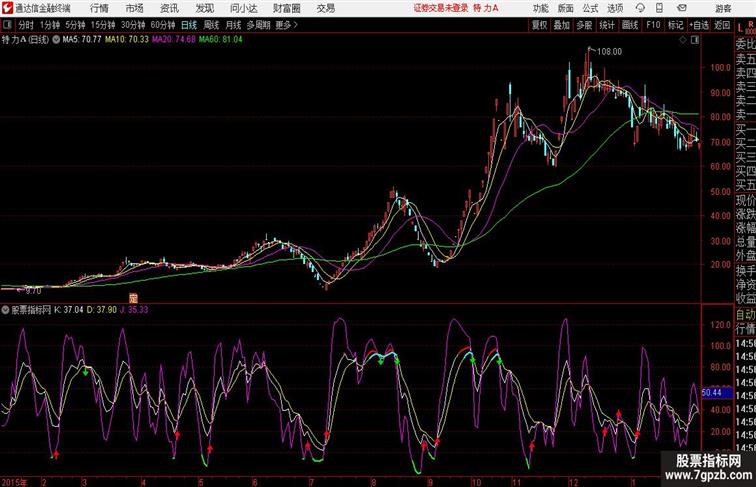Open the 版面 menu
This screenshot has width=756, height=487.
(x=566, y=8)
